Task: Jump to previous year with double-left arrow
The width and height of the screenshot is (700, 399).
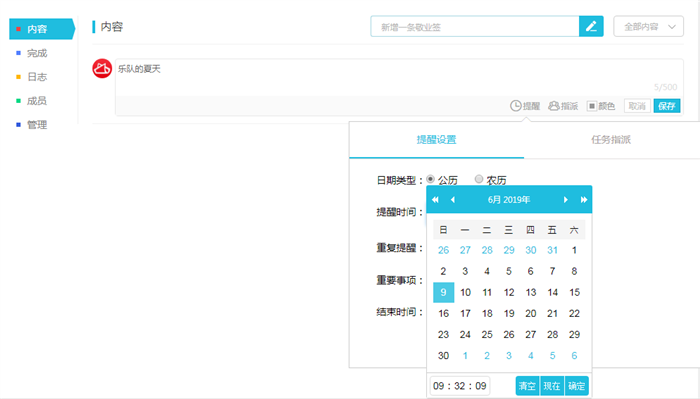Action: 435,200
